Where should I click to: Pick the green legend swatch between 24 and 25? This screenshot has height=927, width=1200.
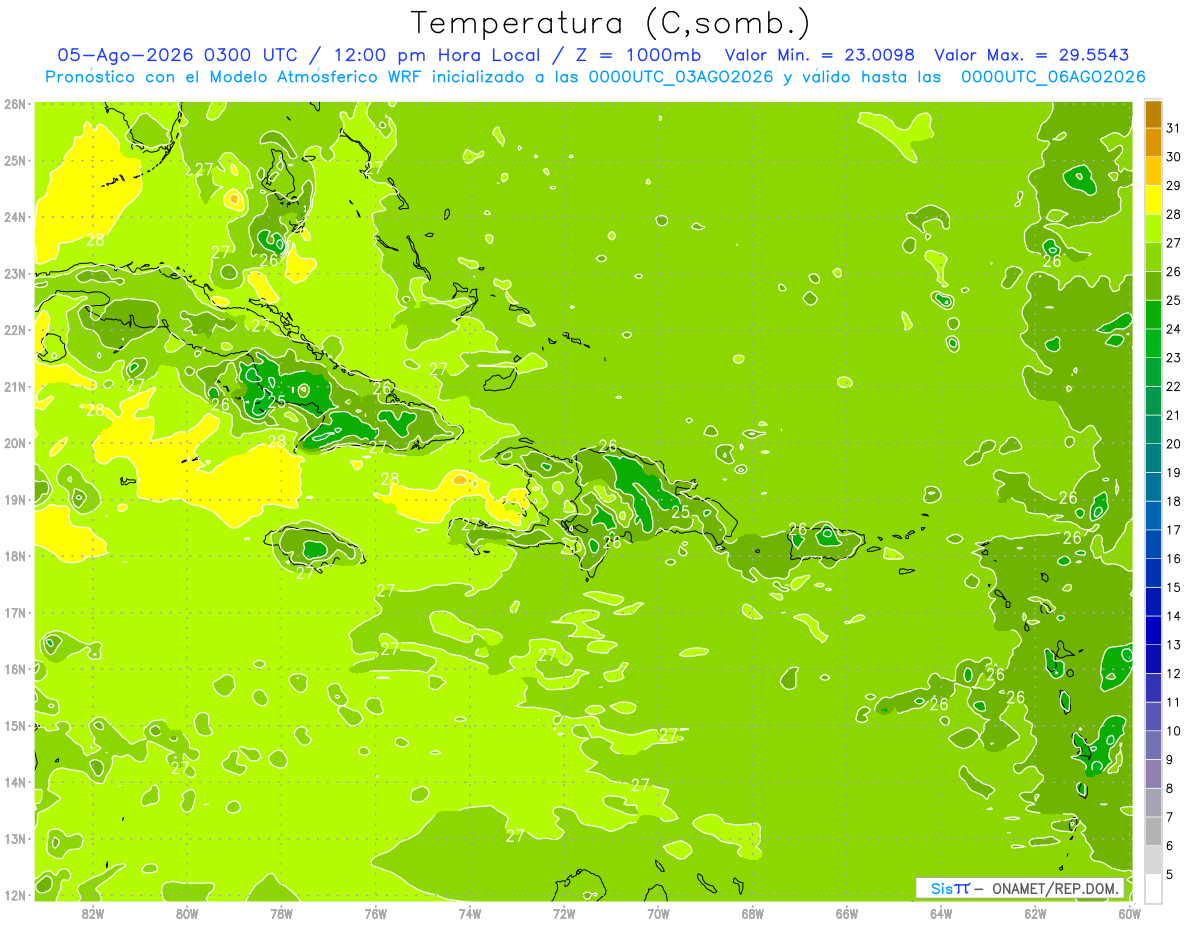point(1153,314)
